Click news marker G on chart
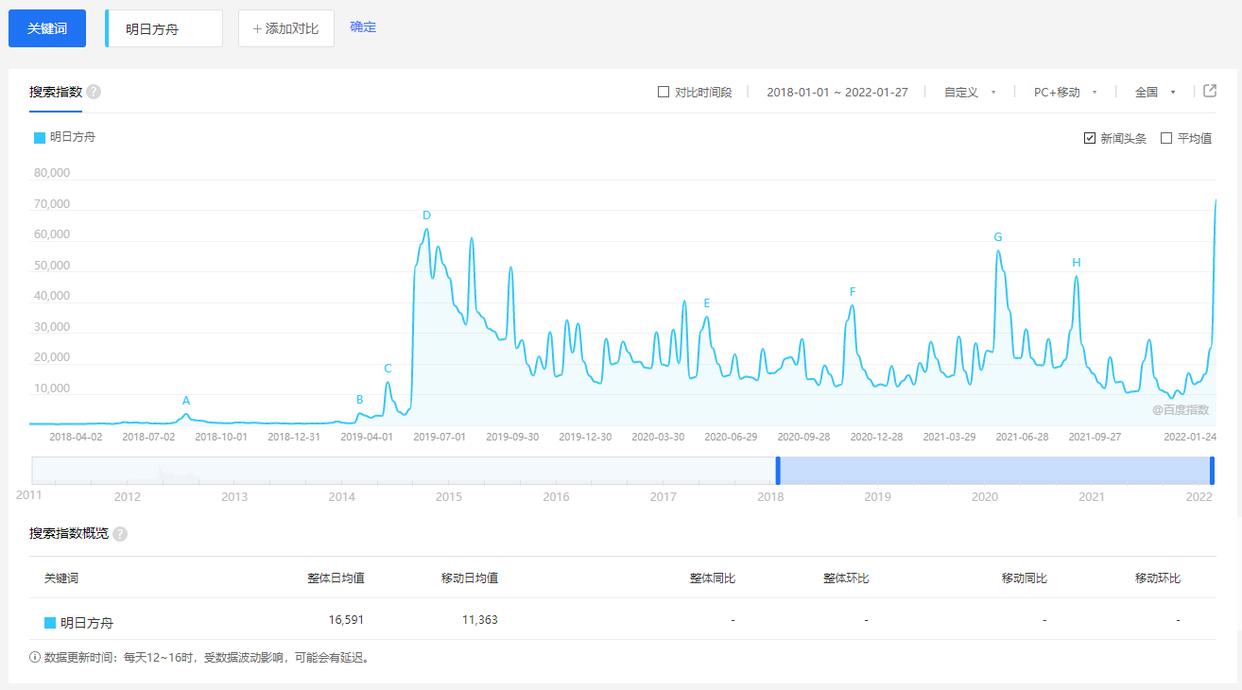1242x690 pixels. (998, 237)
